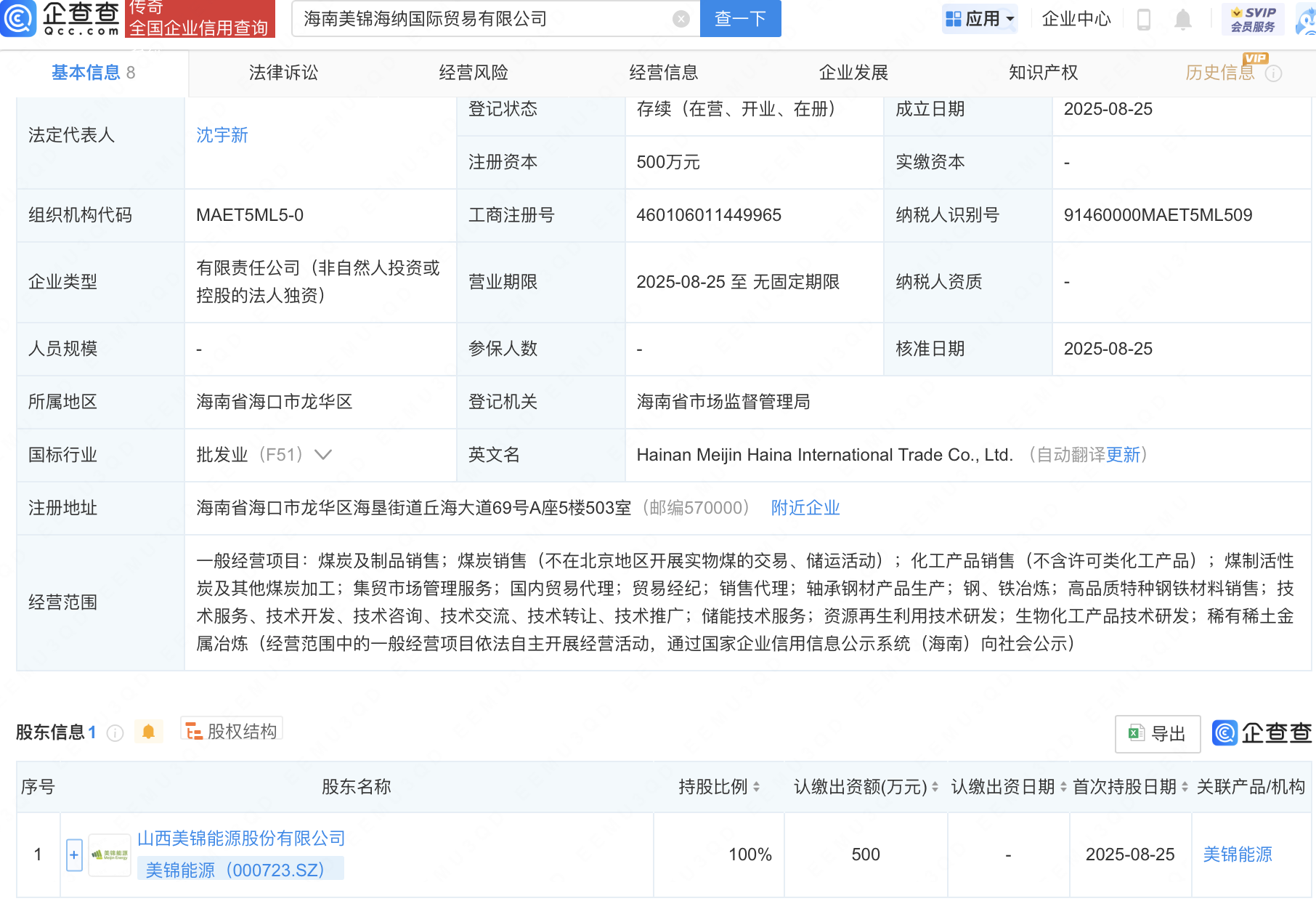1316x901 pixels.
Task: Go to the 企业发展 tab
Action: (x=854, y=73)
